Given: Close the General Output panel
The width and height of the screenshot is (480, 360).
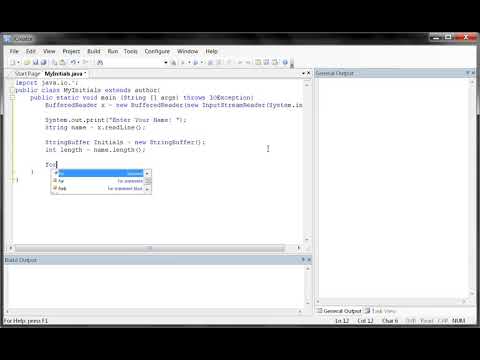Looking at the screenshot, I should pos(473,73).
